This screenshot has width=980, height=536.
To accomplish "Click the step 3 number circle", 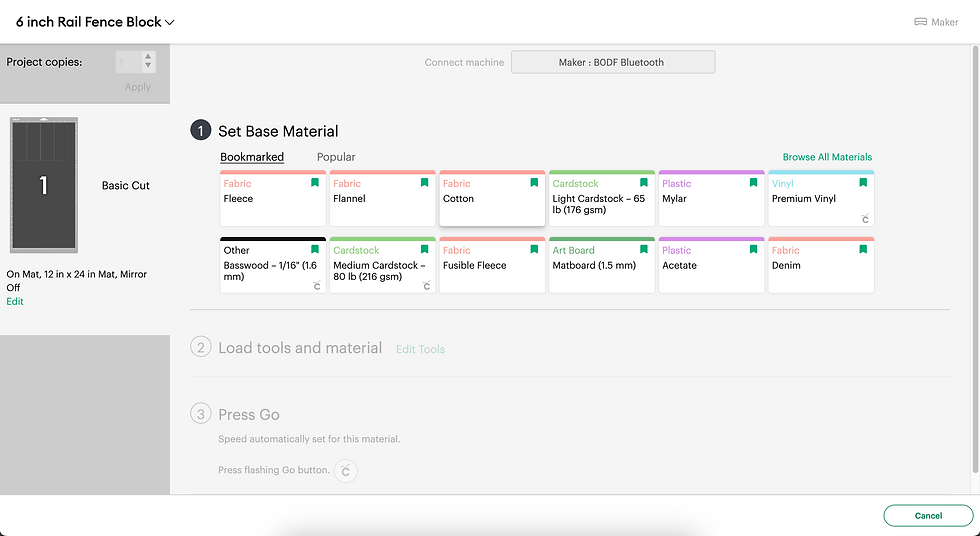I will pyautogui.click(x=201, y=414).
